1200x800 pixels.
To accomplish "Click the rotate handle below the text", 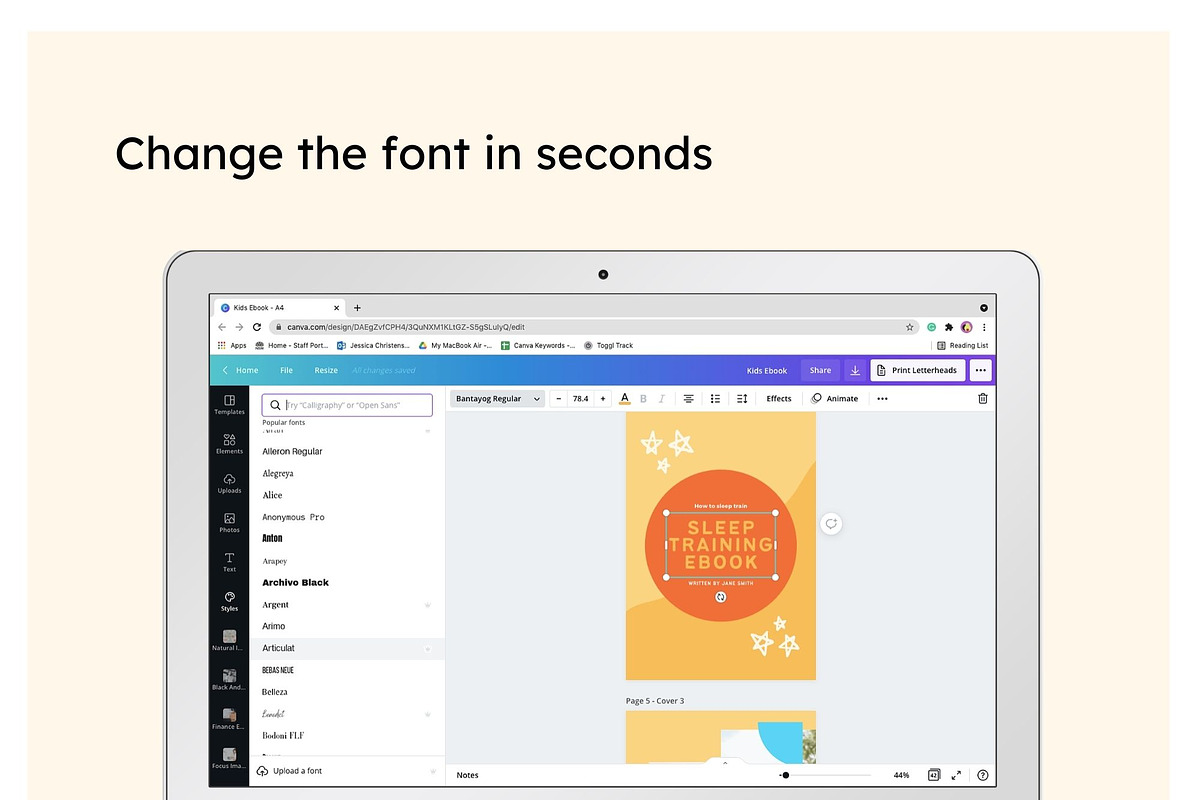I will point(721,597).
